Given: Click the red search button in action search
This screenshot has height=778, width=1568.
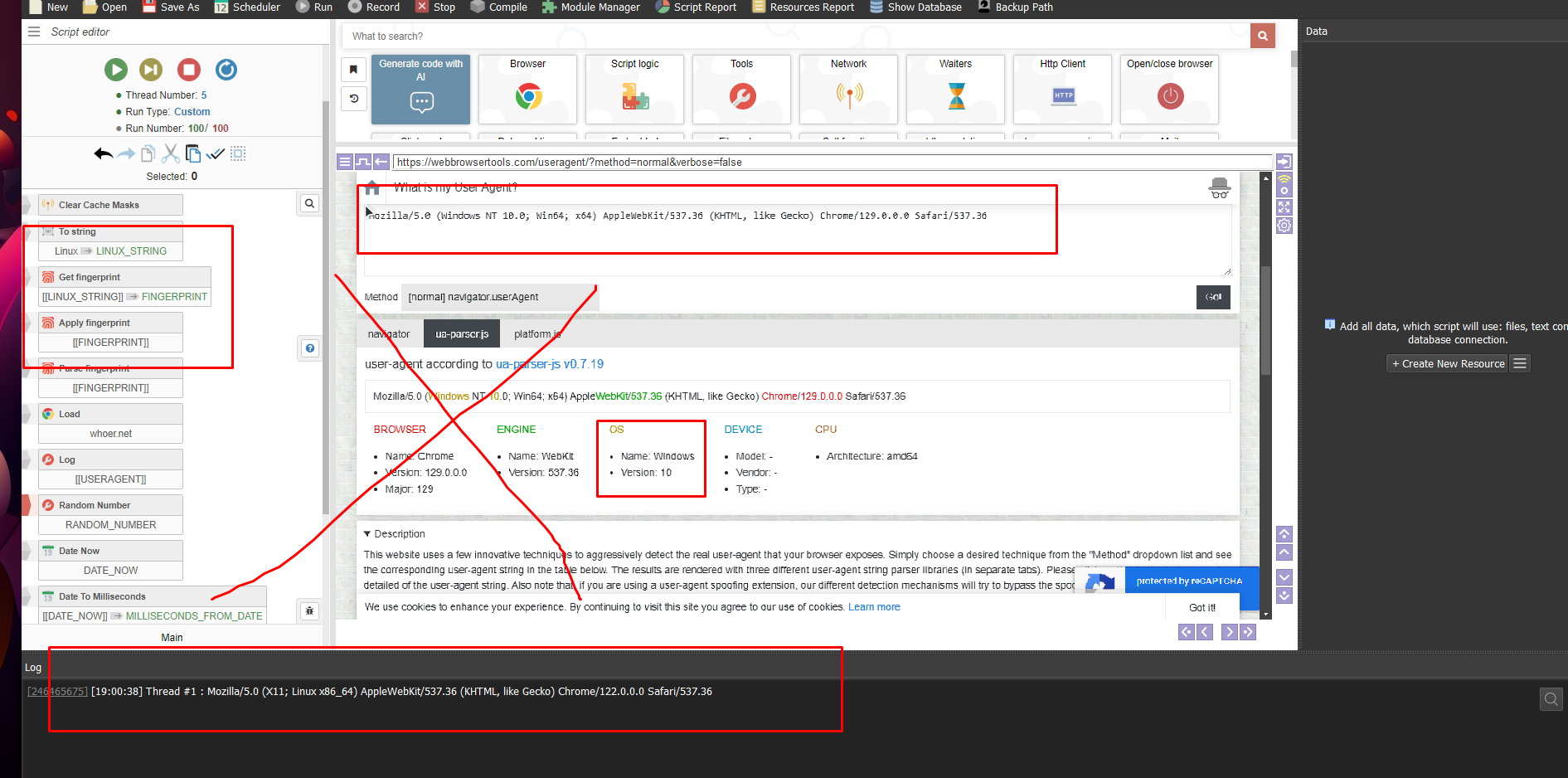Looking at the screenshot, I should pos(1262,36).
